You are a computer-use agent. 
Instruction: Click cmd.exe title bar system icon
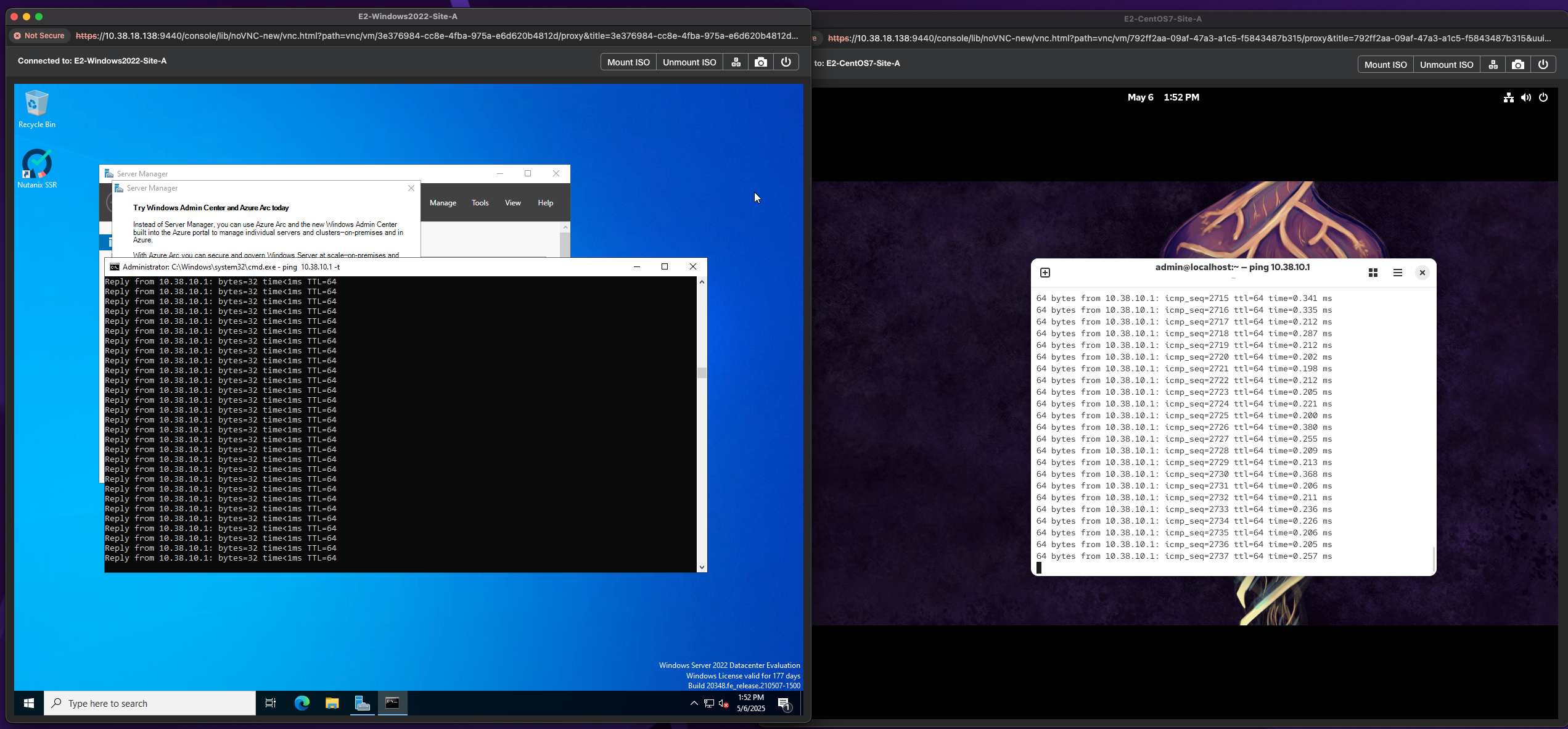click(114, 267)
